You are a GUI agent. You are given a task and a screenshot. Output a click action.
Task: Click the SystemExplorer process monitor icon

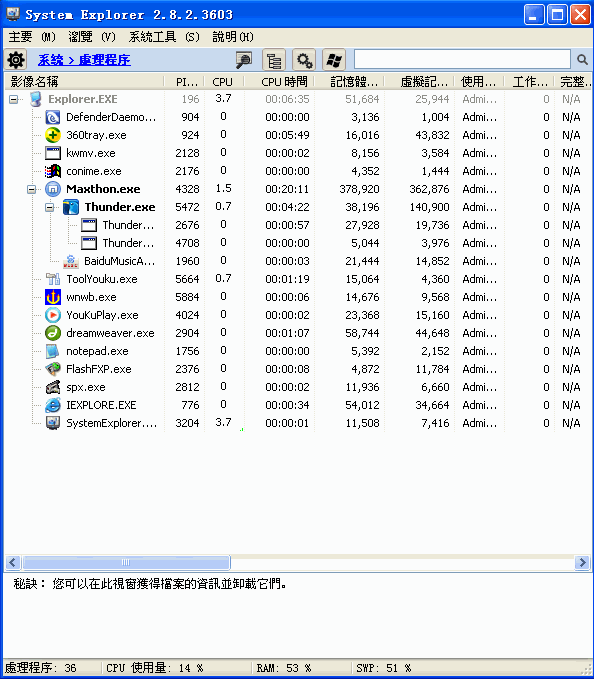pos(53,423)
